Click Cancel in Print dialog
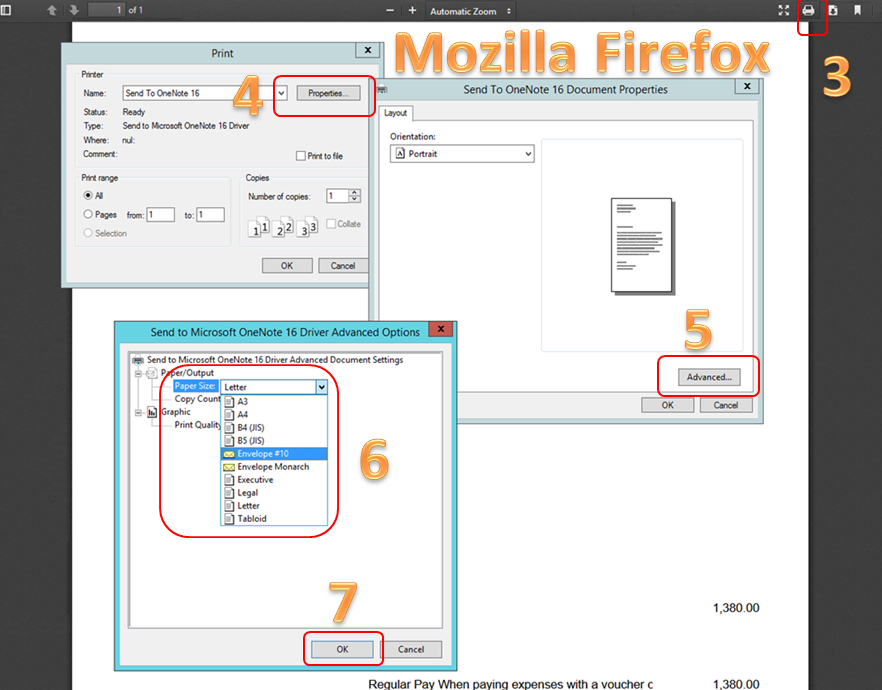 [343, 265]
